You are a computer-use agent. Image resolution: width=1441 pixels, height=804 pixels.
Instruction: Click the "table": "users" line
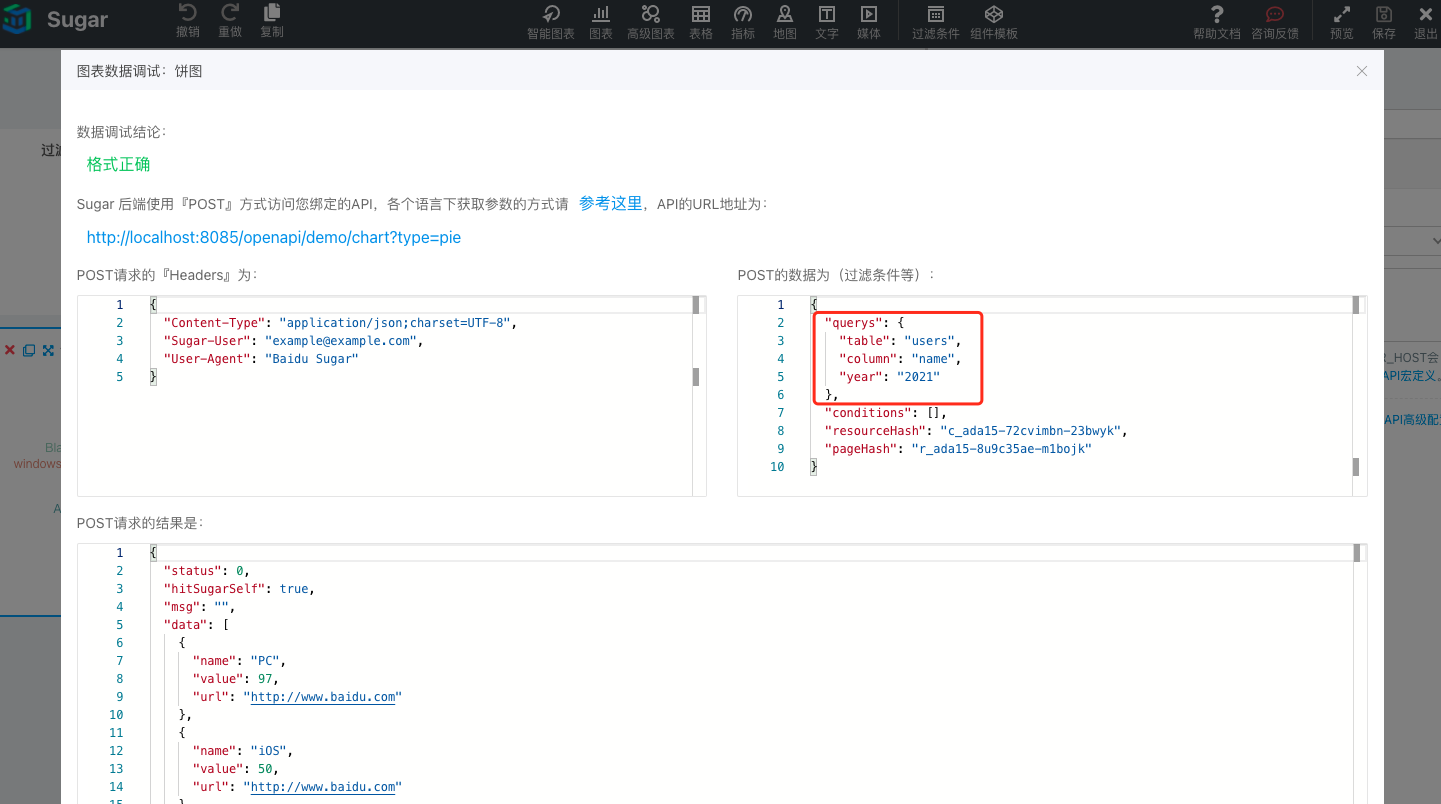[900, 341]
